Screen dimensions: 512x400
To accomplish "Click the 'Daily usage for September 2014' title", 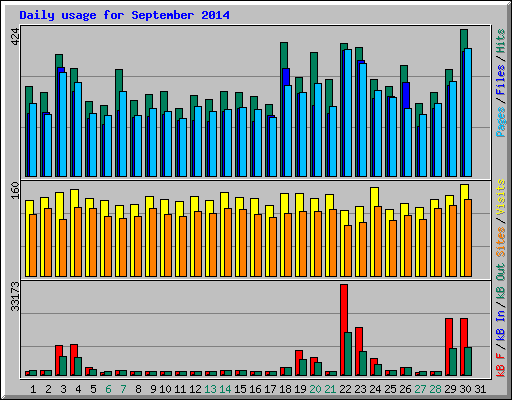I will point(124,15).
